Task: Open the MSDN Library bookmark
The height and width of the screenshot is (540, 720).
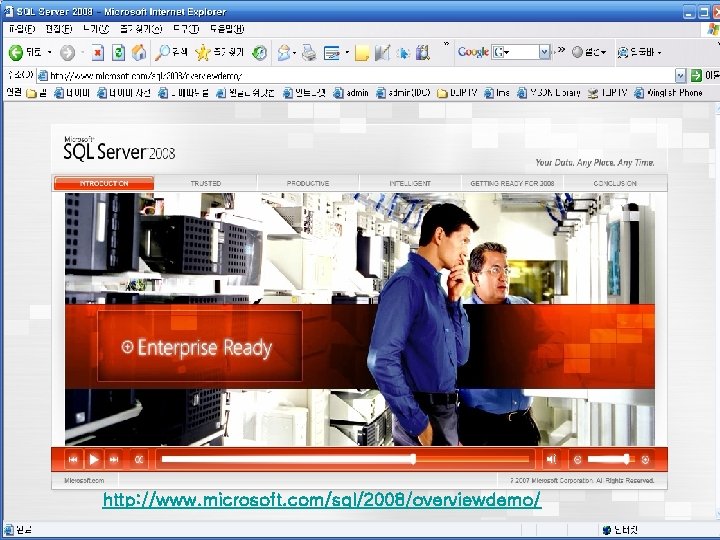Action: (549, 93)
